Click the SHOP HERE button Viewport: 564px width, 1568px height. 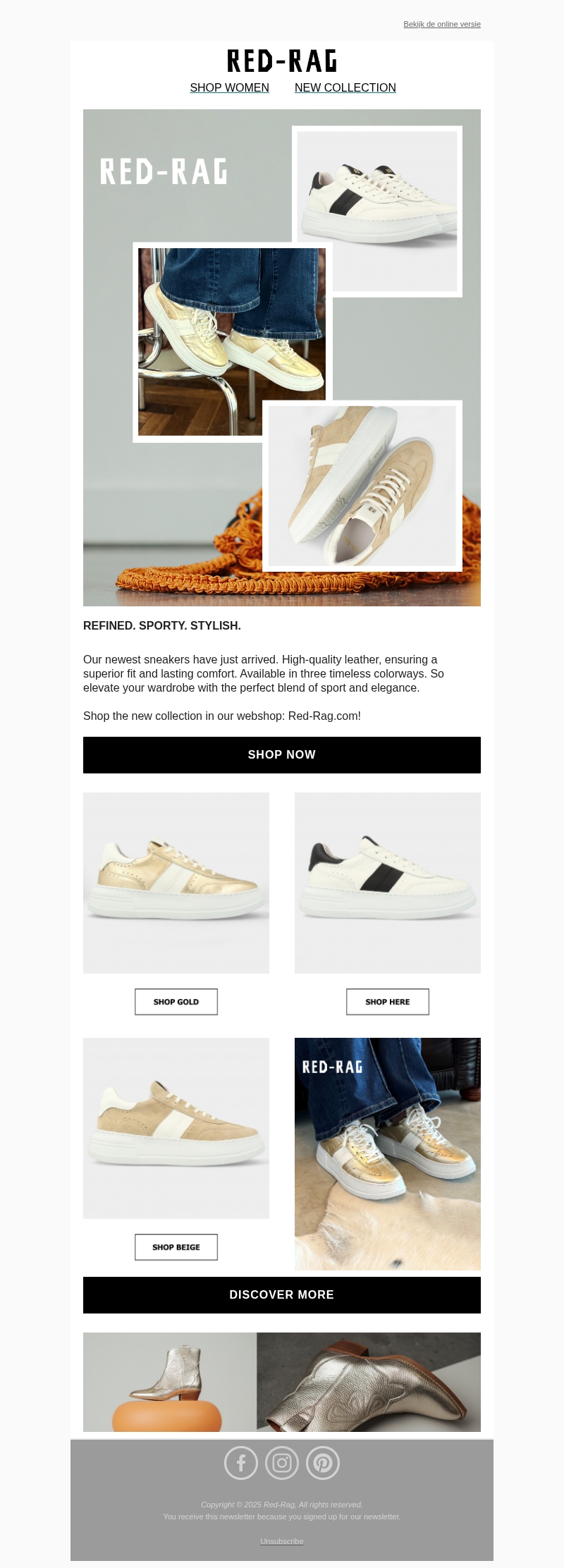pos(388,1002)
